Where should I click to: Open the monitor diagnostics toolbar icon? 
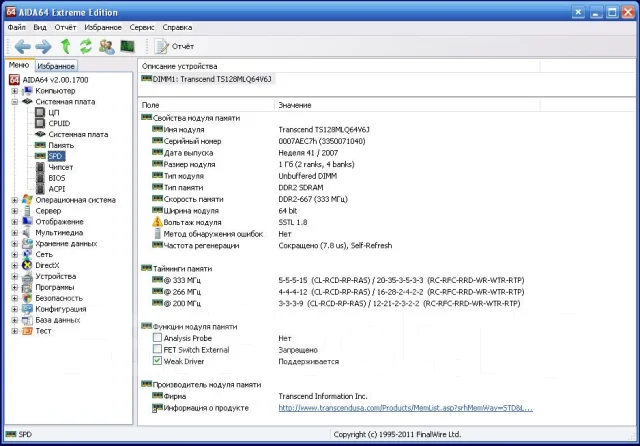tap(128, 46)
